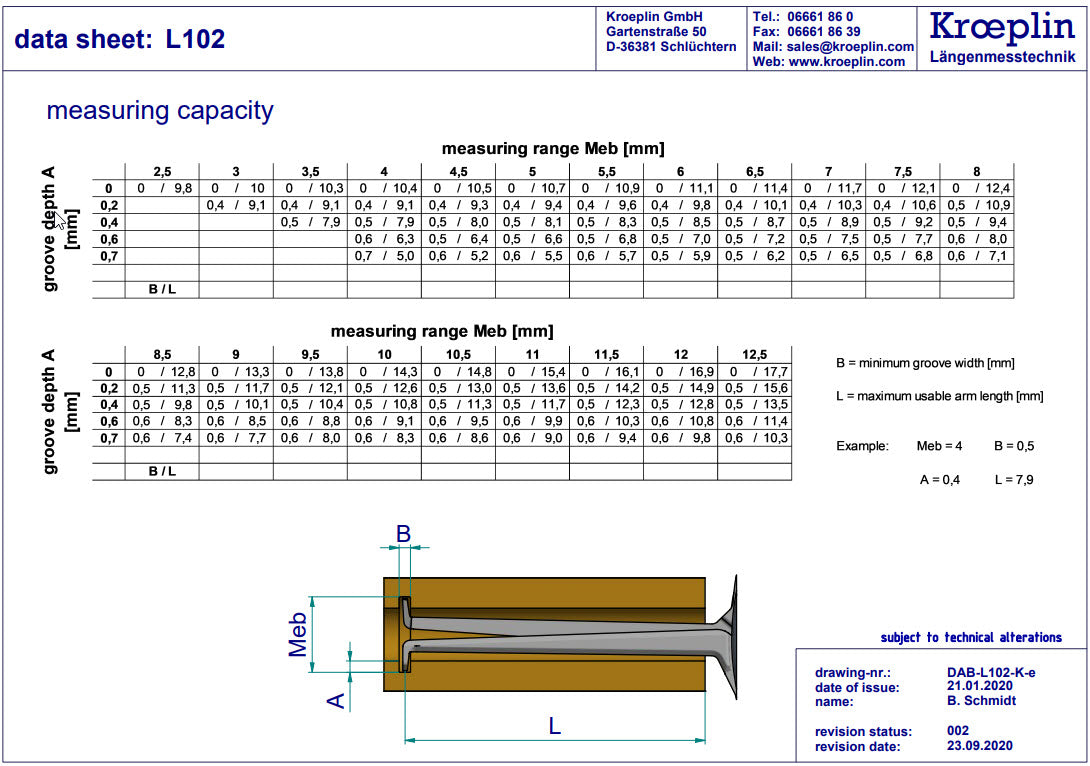Select column header 12,5 in lower table
This screenshot has height=766, width=1090.
point(754,355)
